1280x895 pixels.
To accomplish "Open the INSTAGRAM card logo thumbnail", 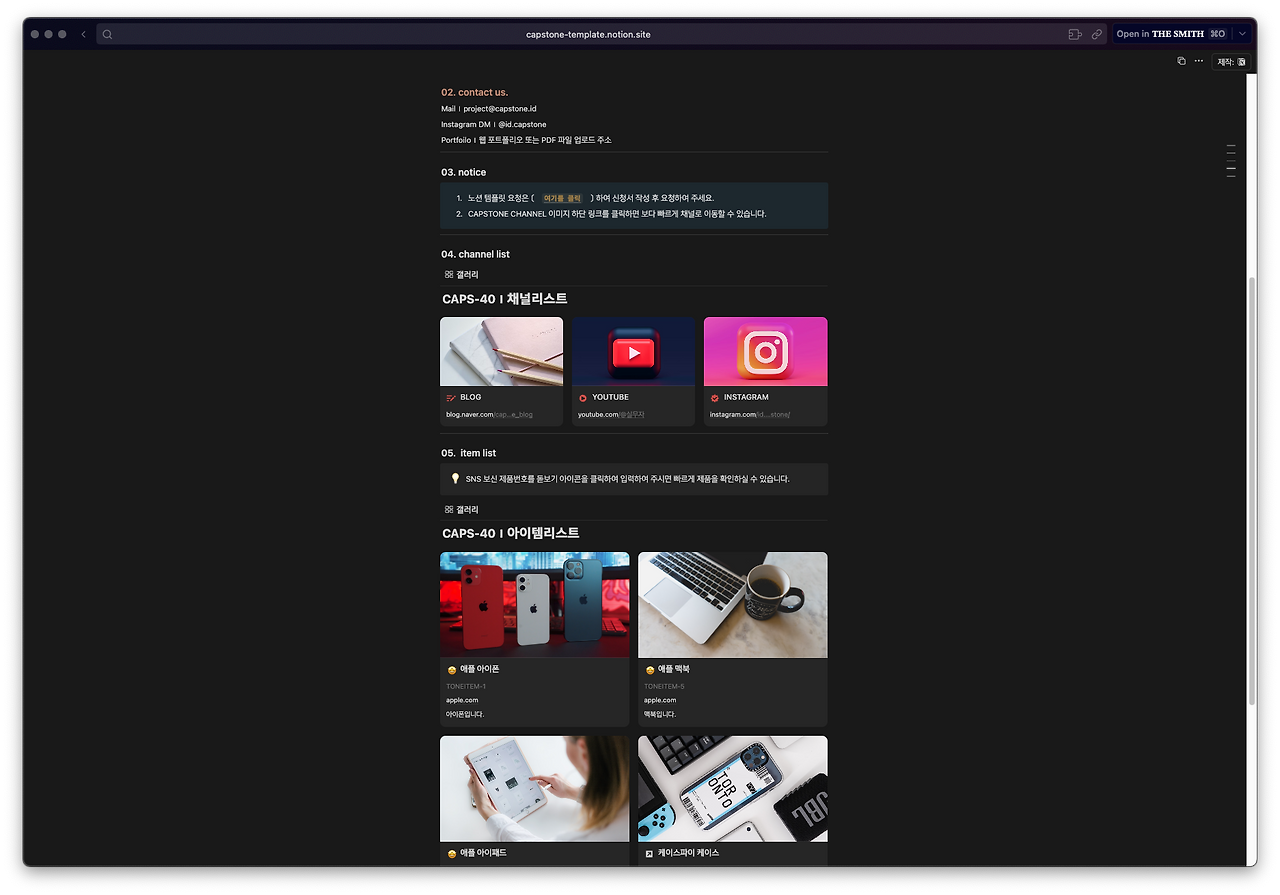I will point(766,352).
